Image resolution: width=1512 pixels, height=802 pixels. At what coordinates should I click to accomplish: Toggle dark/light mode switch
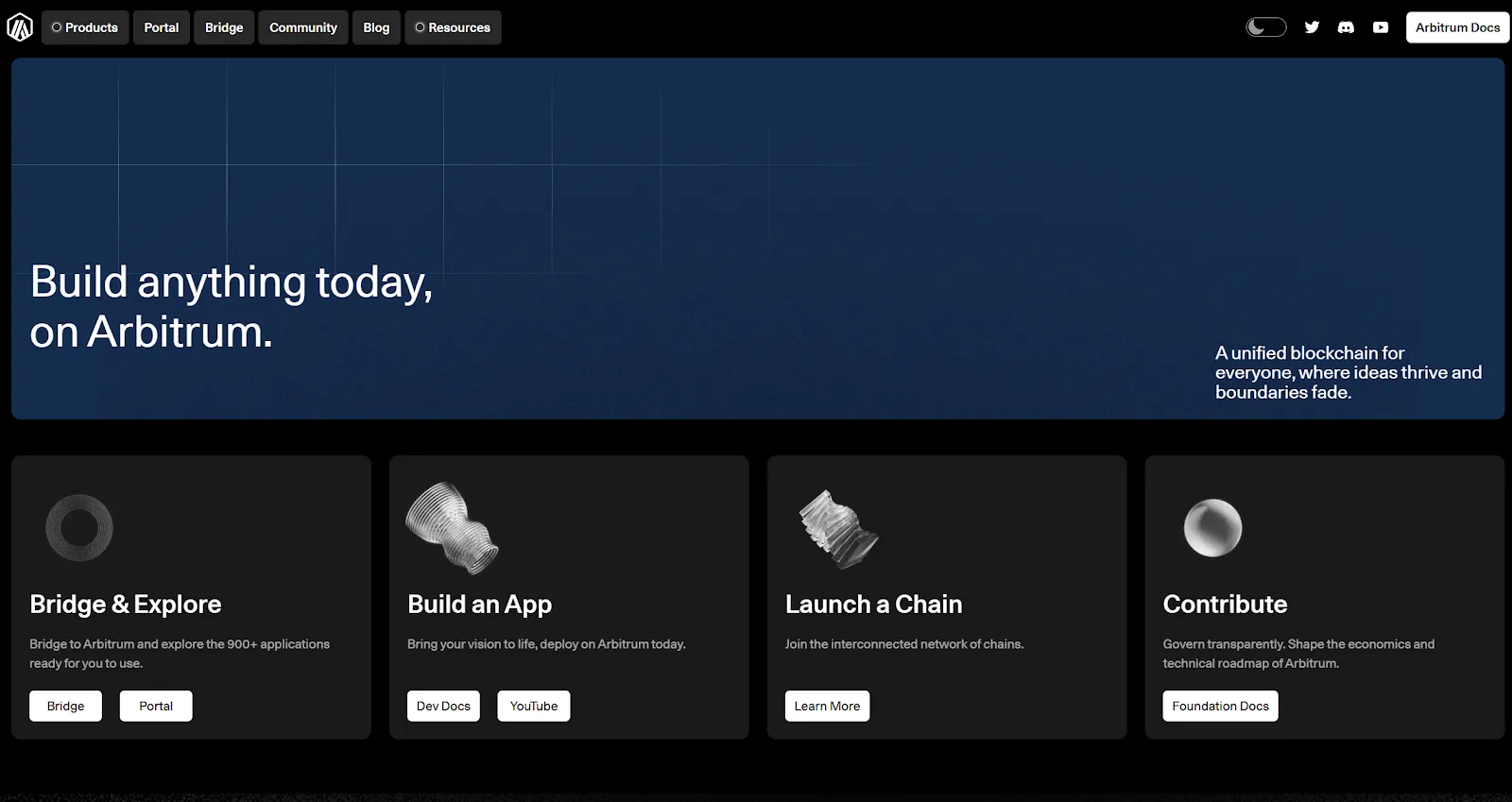click(1265, 27)
